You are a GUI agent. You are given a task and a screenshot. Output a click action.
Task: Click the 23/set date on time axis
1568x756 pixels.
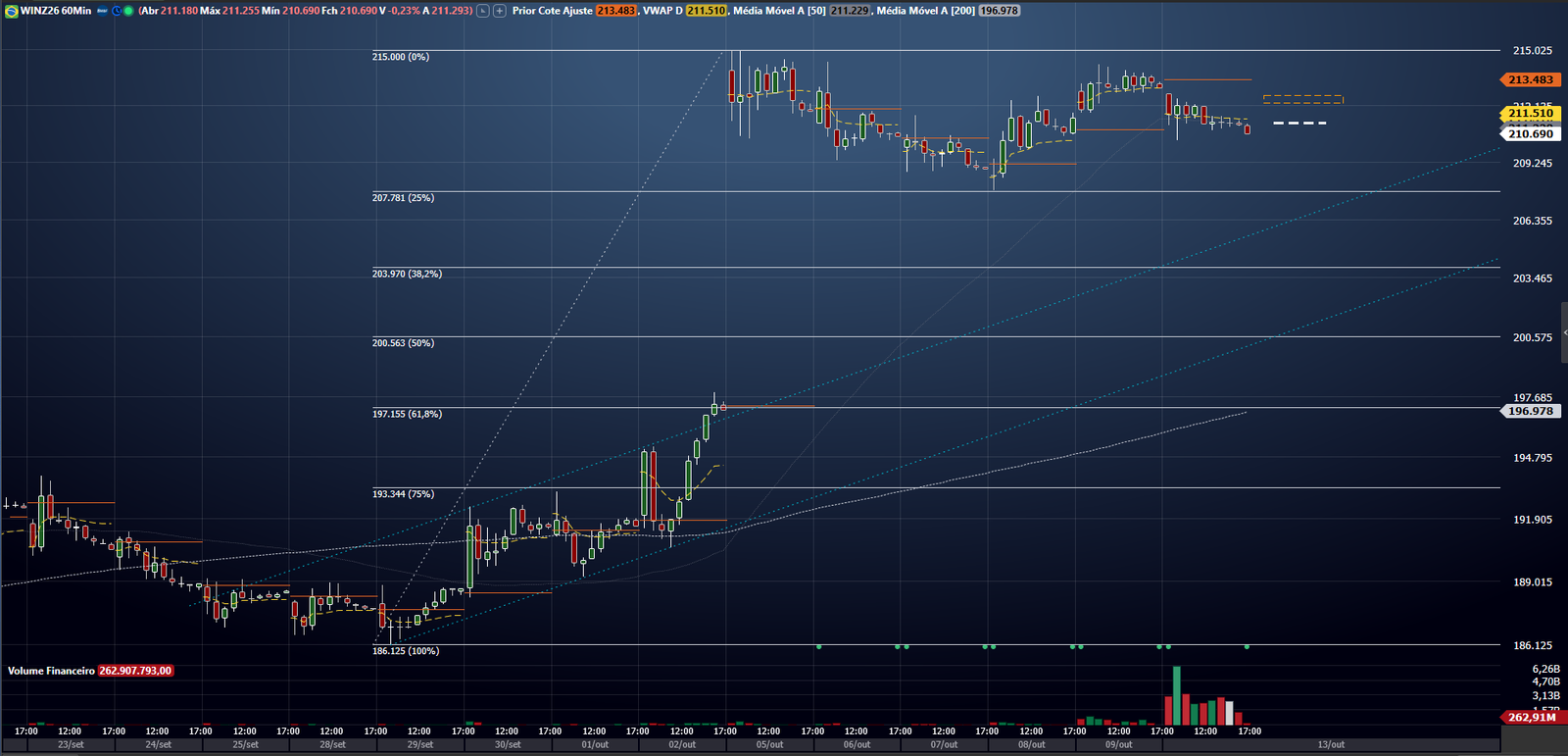[71, 744]
